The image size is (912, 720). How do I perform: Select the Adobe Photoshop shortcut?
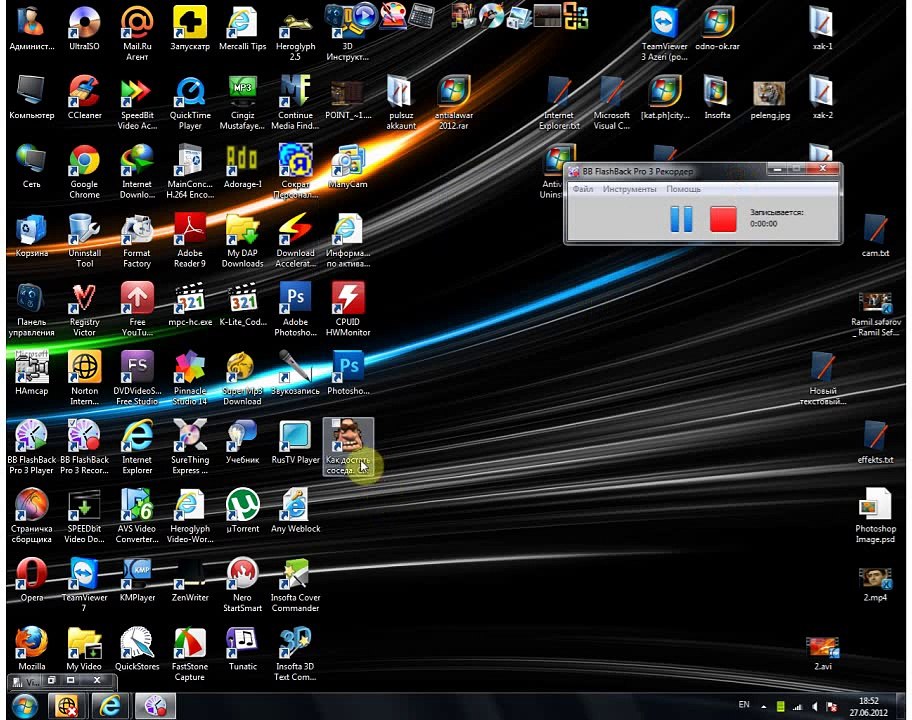pyautogui.click(x=295, y=309)
